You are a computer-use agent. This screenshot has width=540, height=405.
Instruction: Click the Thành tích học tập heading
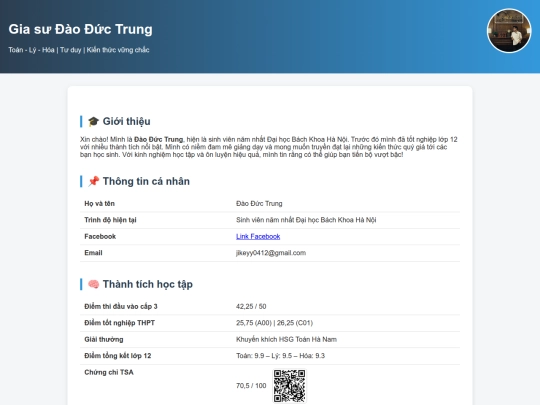point(148,284)
